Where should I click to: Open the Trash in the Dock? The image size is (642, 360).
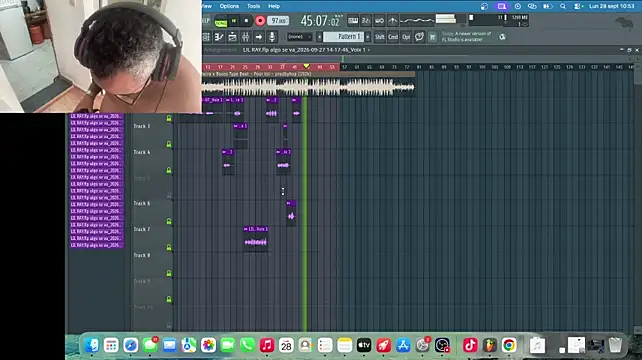[x=615, y=345]
